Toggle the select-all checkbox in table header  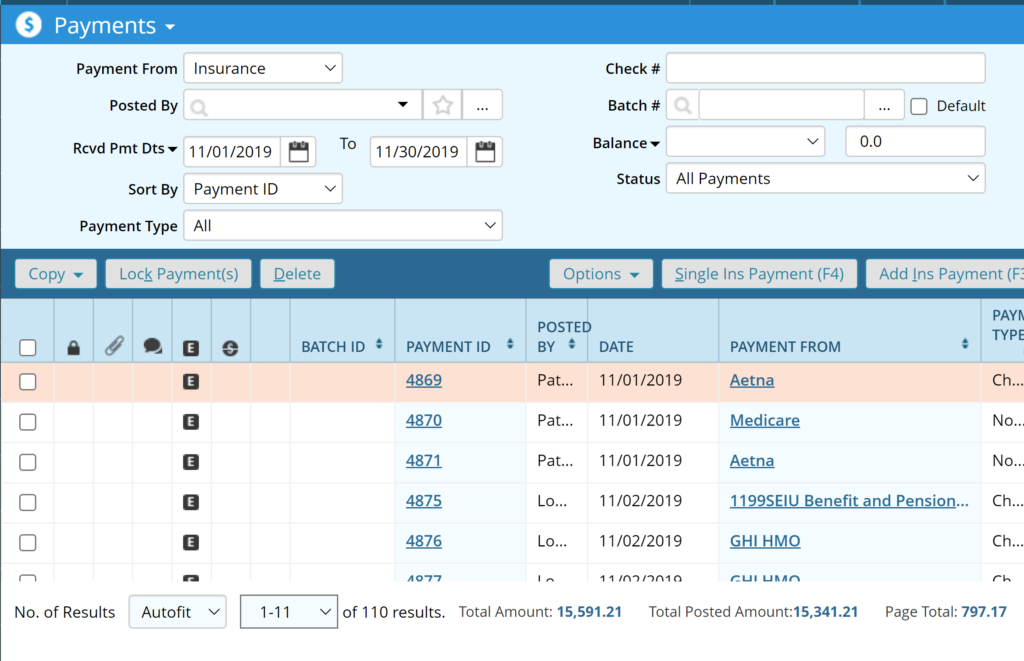(x=28, y=348)
